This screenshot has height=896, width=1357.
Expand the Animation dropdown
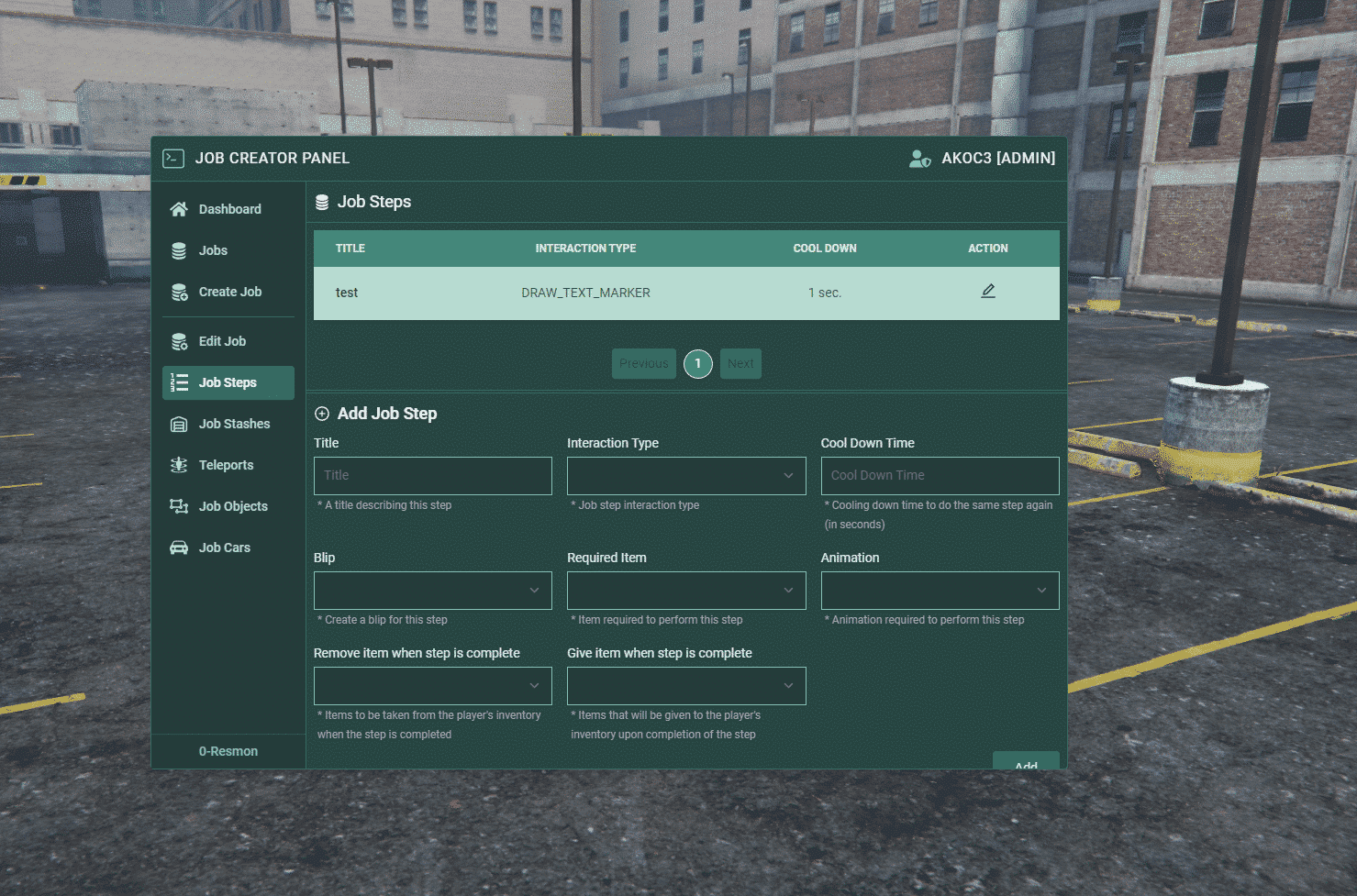(940, 591)
